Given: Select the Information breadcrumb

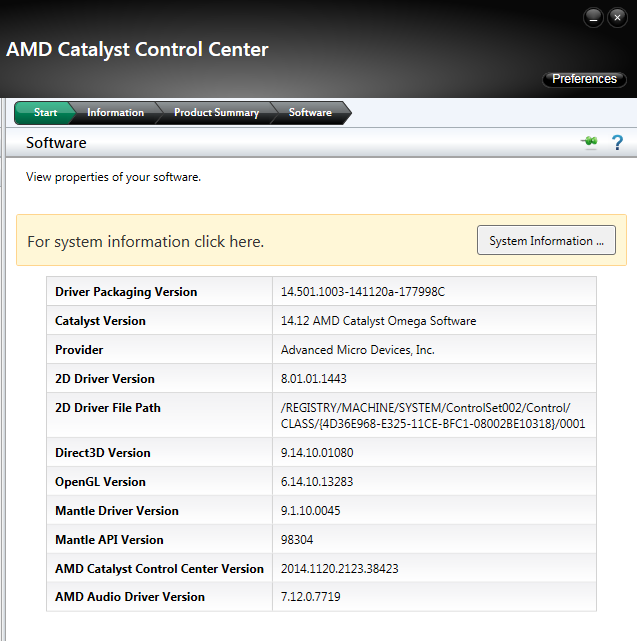Looking at the screenshot, I should click(115, 112).
